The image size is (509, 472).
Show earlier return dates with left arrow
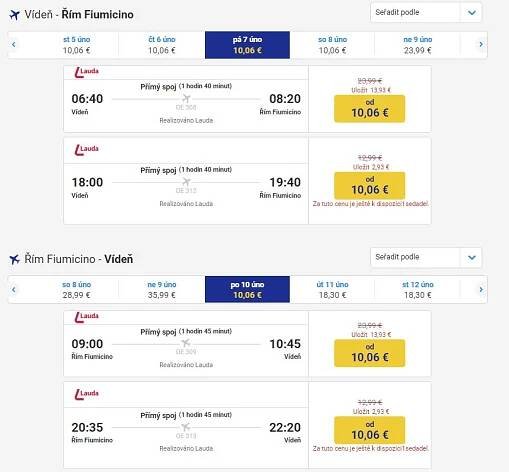[14, 289]
